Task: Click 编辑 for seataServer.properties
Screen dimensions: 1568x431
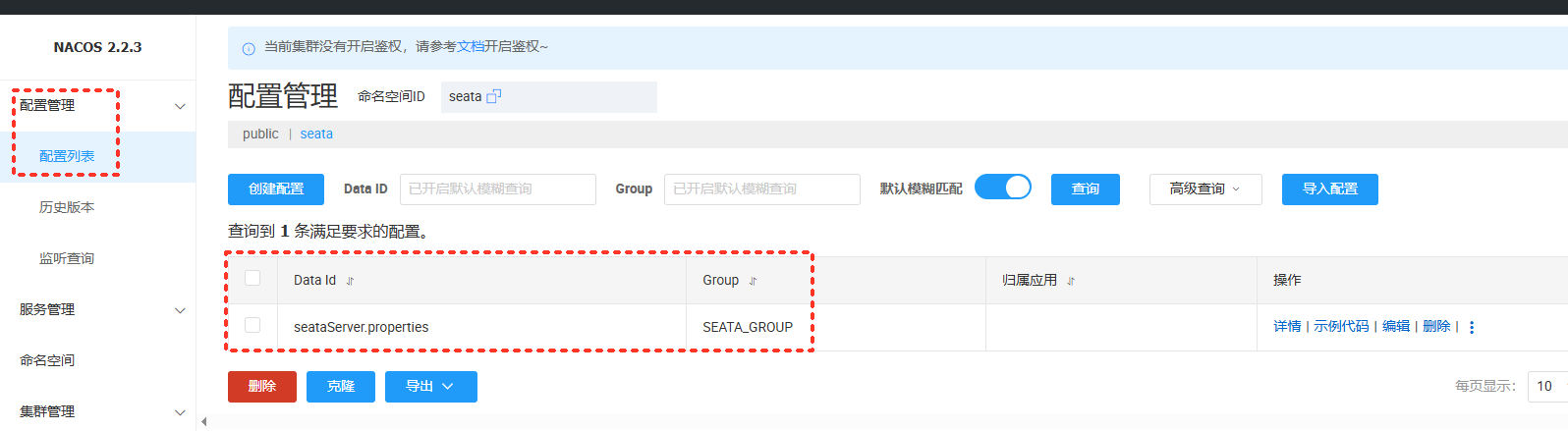Action: click(x=1395, y=326)
